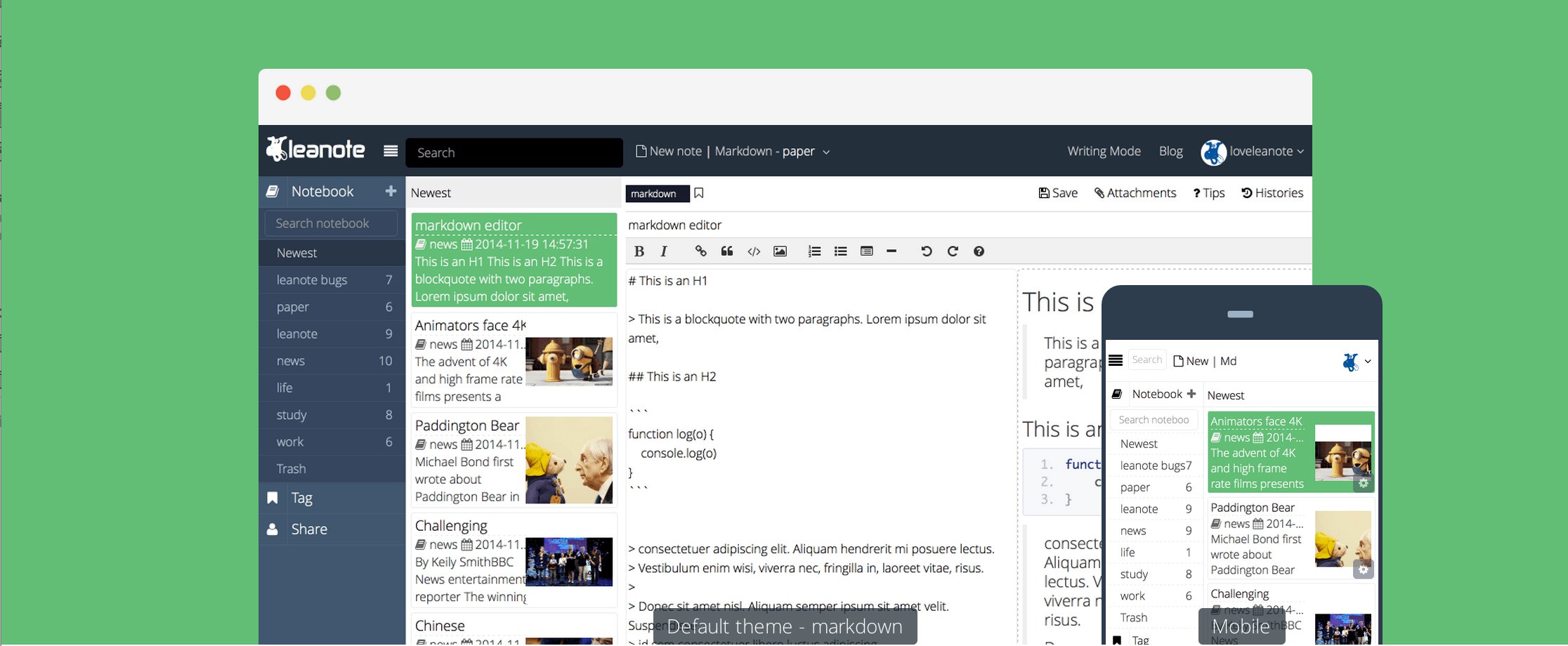Insert a horizontal rule
This screenshot has height=646, width=1568.
[891, 251]
